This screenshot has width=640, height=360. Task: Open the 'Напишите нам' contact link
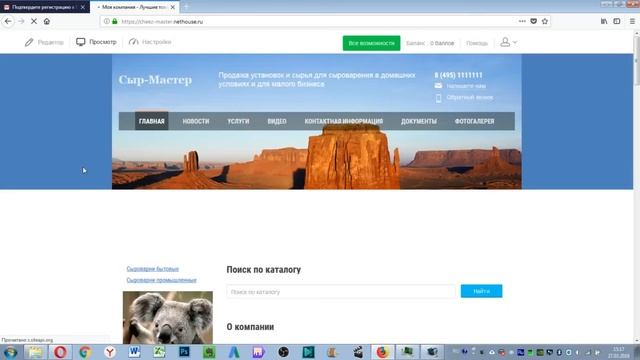point(466,86)
